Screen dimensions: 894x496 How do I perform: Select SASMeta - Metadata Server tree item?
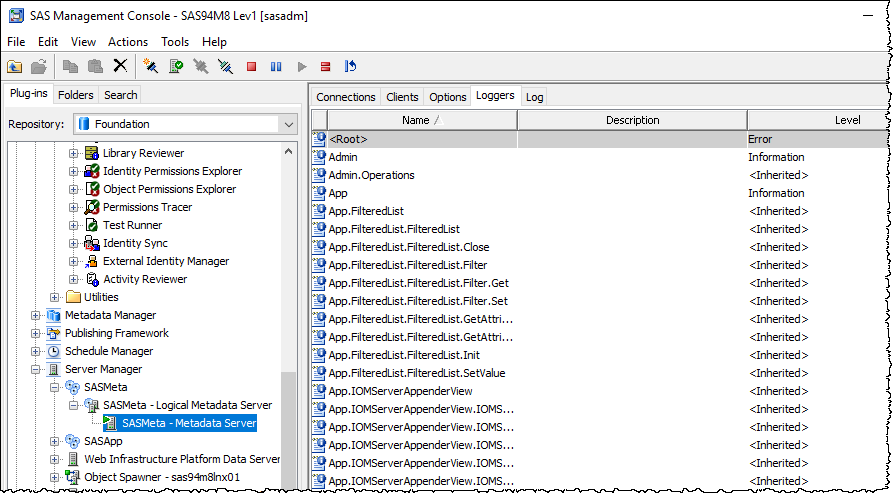(x=189, y=423)
